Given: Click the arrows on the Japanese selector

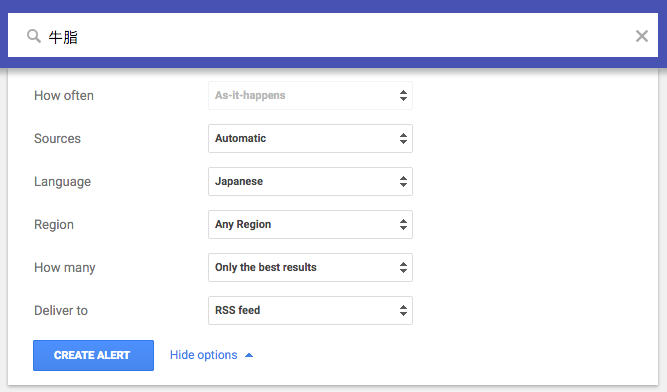Looking at the screenshot, I should point(403,182).
